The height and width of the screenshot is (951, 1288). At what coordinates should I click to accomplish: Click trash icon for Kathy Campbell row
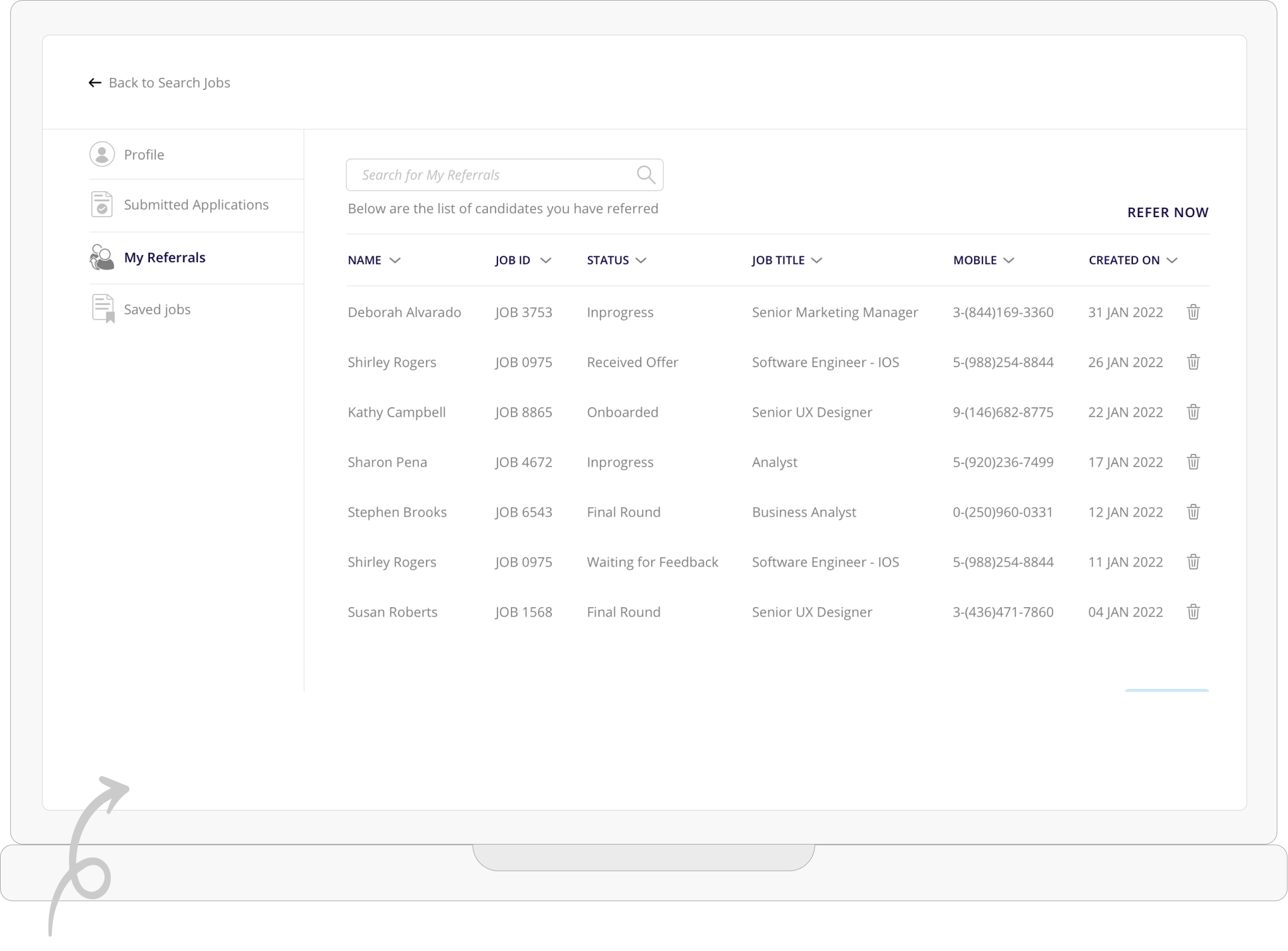1193,412
